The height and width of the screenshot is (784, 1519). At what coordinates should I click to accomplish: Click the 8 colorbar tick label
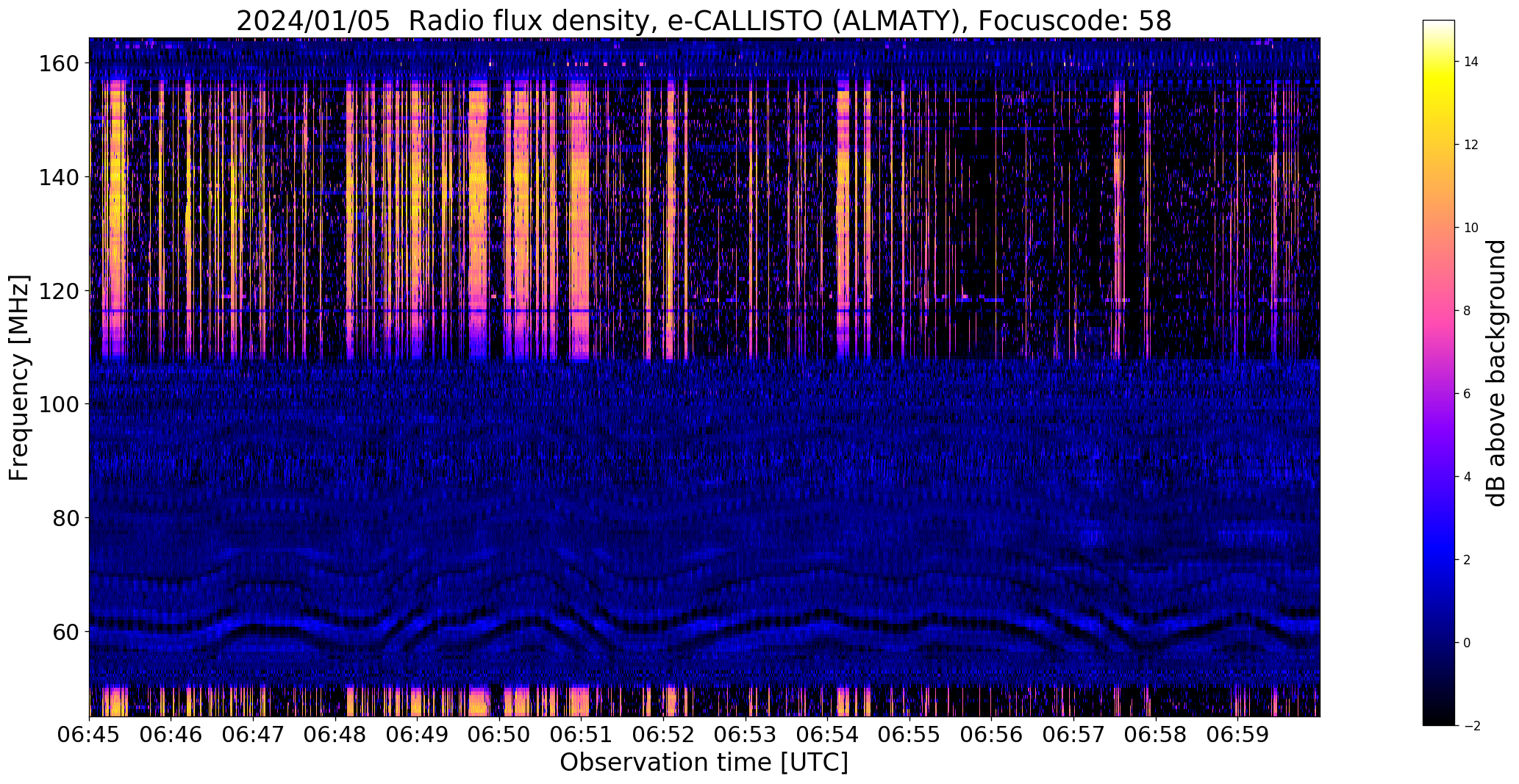click(1468, 311)
